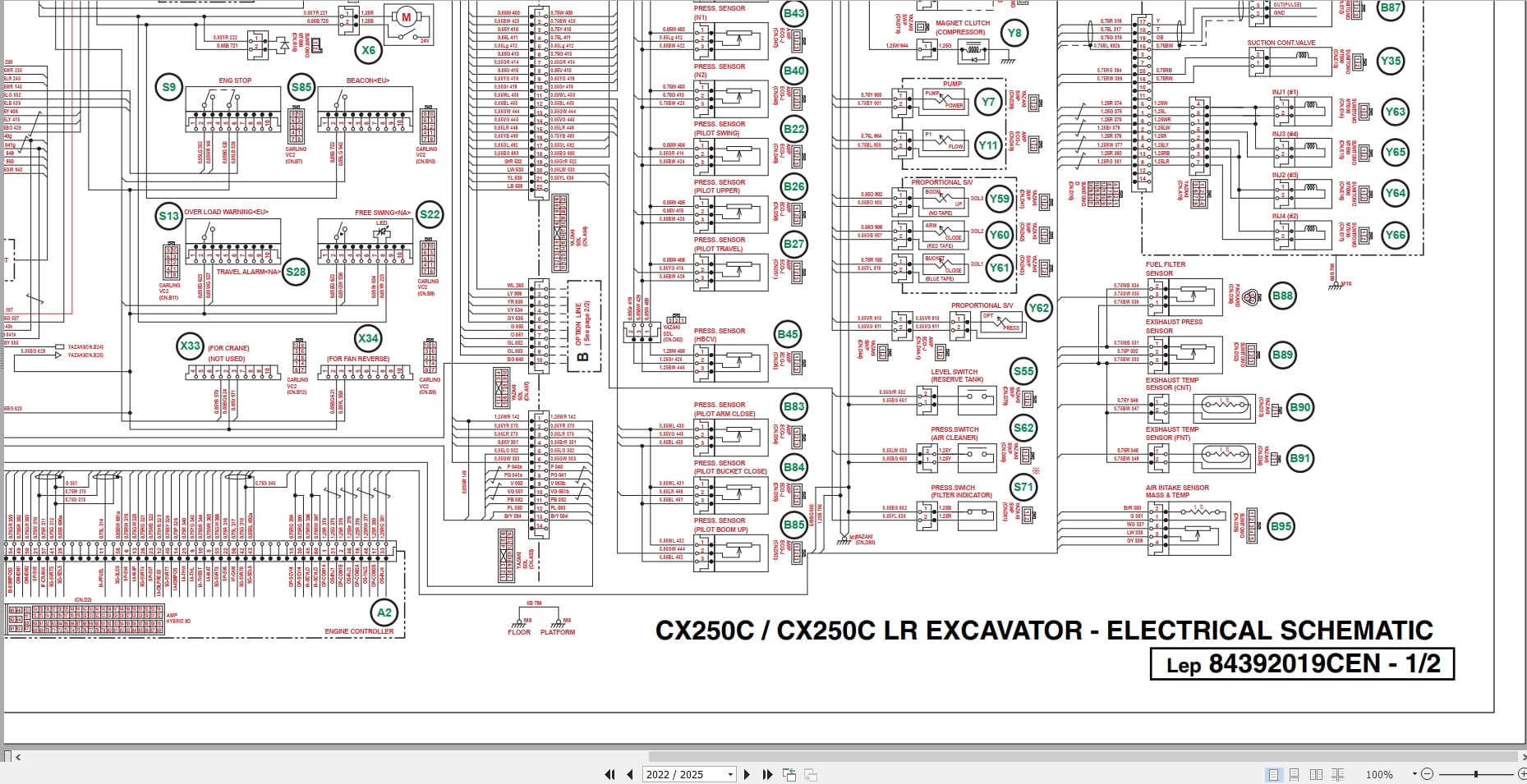This screenshot has height=784, width=1527.
Task: Enable facing pages view mode
Action: [x=1317, y=774]
